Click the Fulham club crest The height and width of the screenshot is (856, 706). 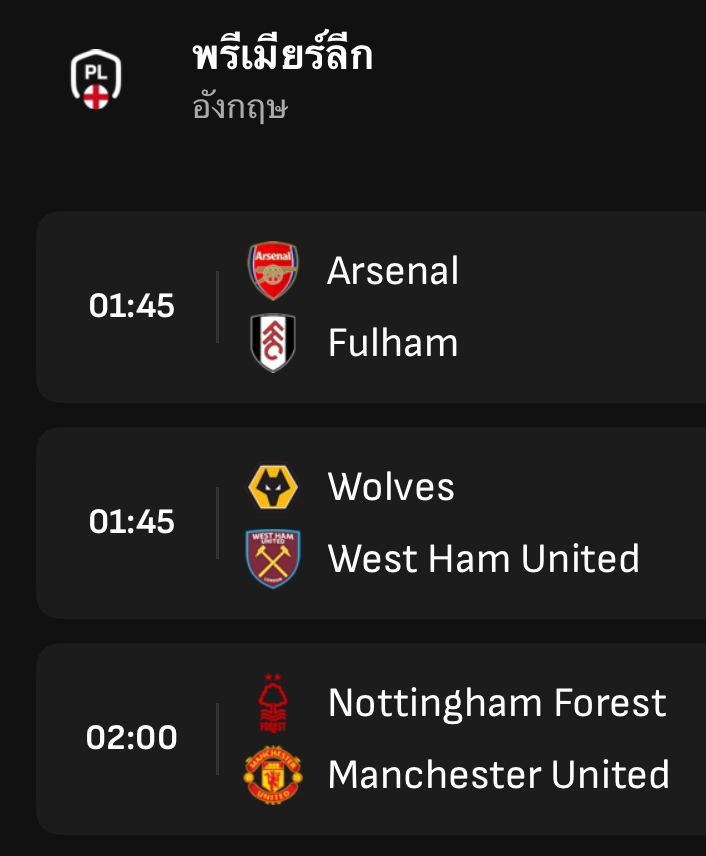coord(272,343)
